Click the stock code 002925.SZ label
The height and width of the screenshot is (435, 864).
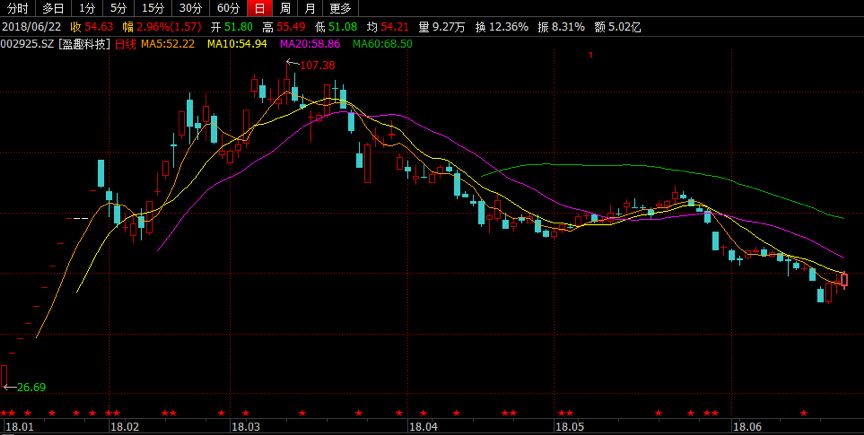tap(27, 44)
